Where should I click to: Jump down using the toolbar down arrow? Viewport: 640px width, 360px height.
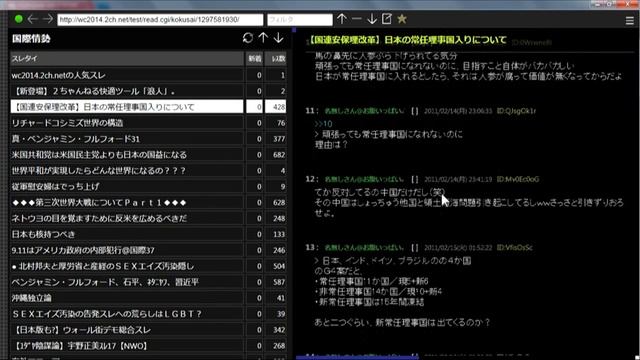[371, 19]
